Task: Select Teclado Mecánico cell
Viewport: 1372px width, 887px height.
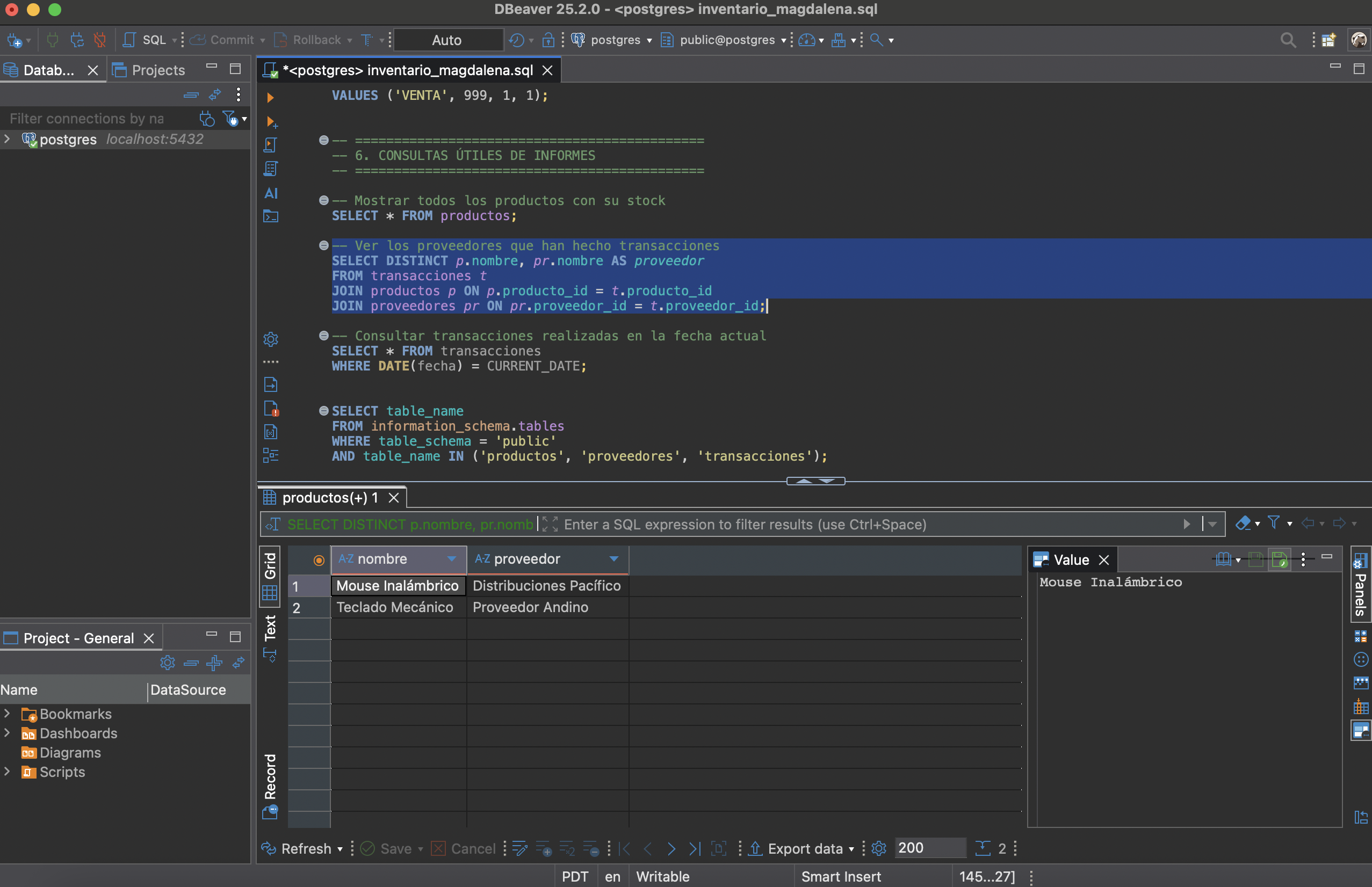Action: [x=398, y=607]
